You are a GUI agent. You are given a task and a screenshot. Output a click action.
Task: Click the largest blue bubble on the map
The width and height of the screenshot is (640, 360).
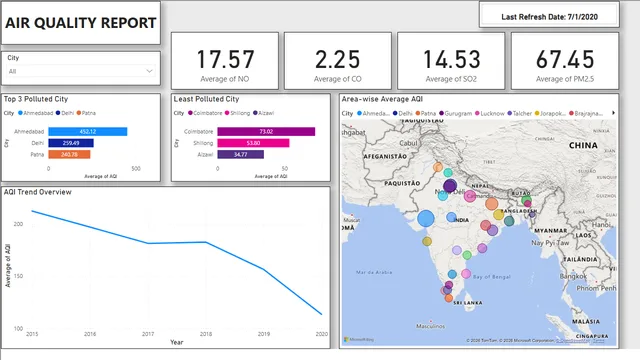426,218
